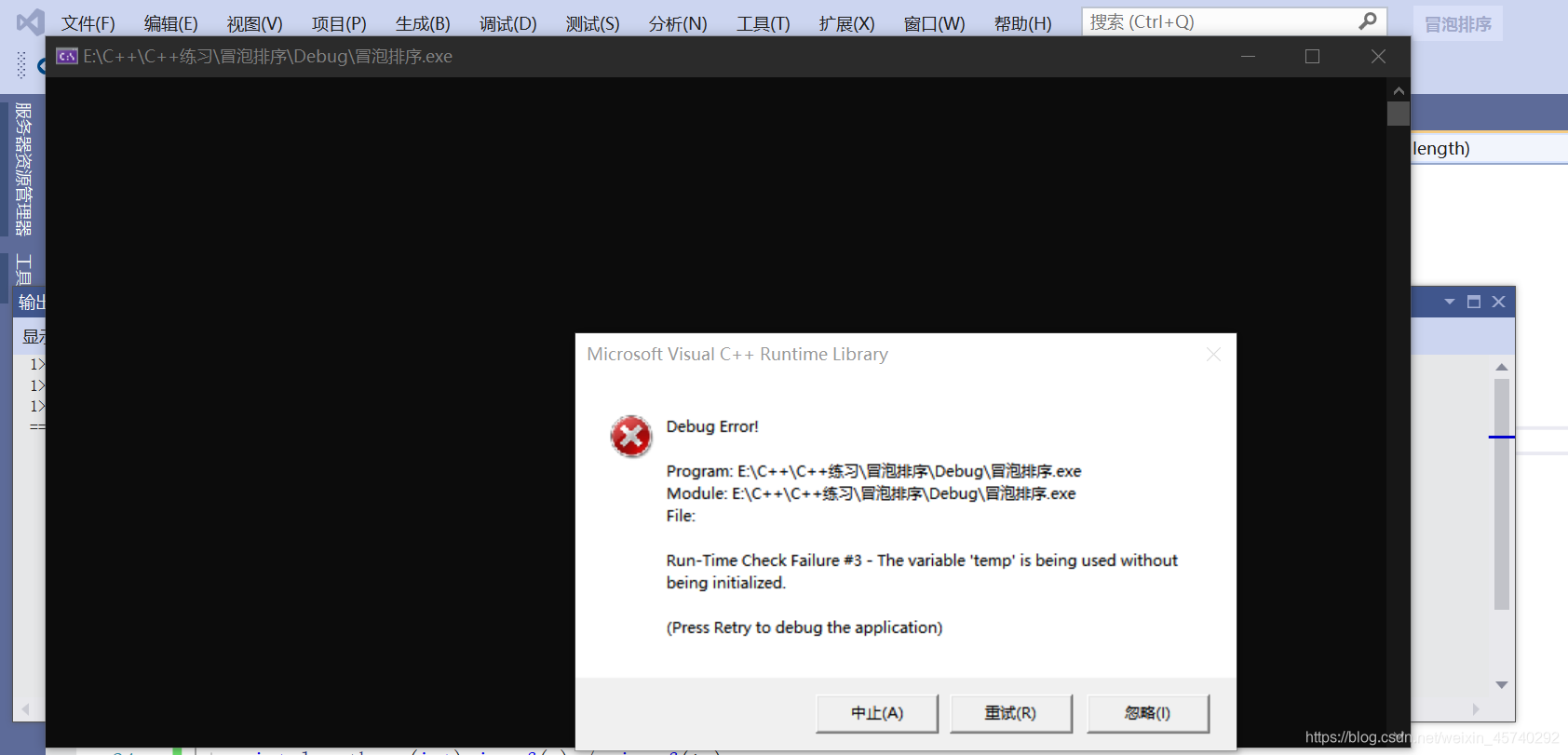Open the 生成(B) menu
This screenshot has height=755, width=1568.
423,23
